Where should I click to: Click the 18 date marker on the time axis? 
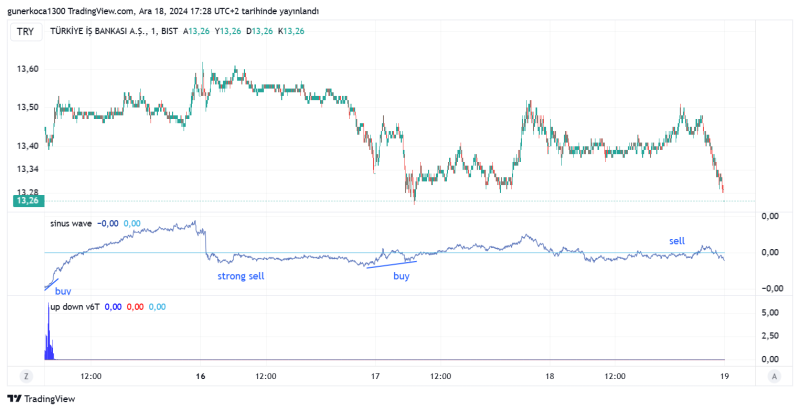(x=549, y=377)
